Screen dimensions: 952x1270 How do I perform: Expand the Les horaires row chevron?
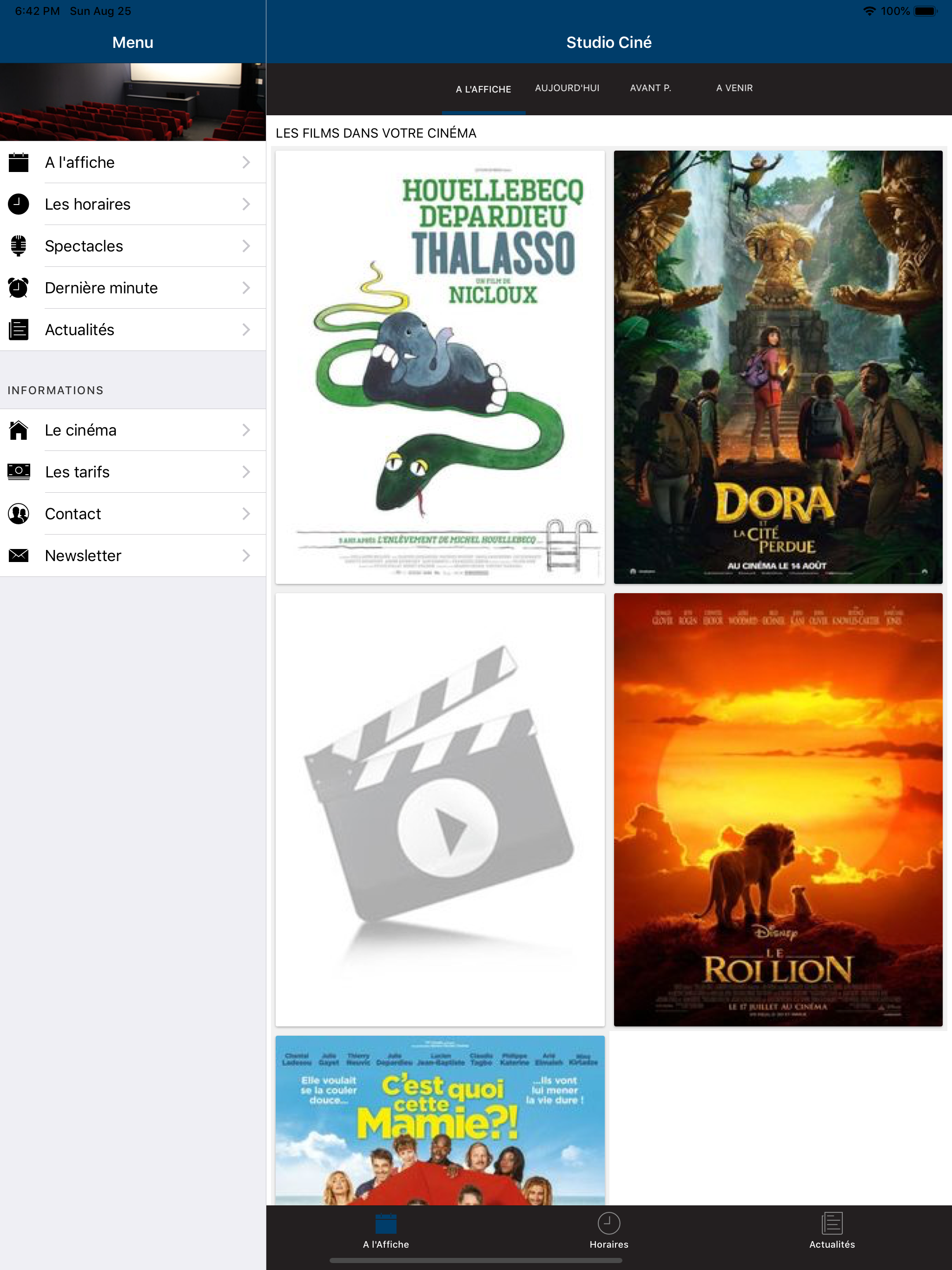point(246,205)
